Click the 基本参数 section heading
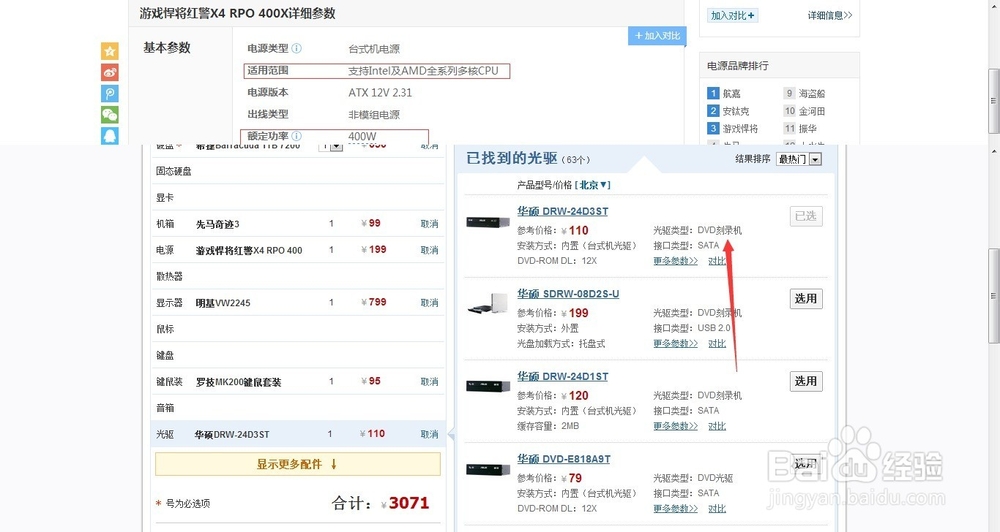The width and height of the screenshot is (1000, 532). (x=167, y=48)
